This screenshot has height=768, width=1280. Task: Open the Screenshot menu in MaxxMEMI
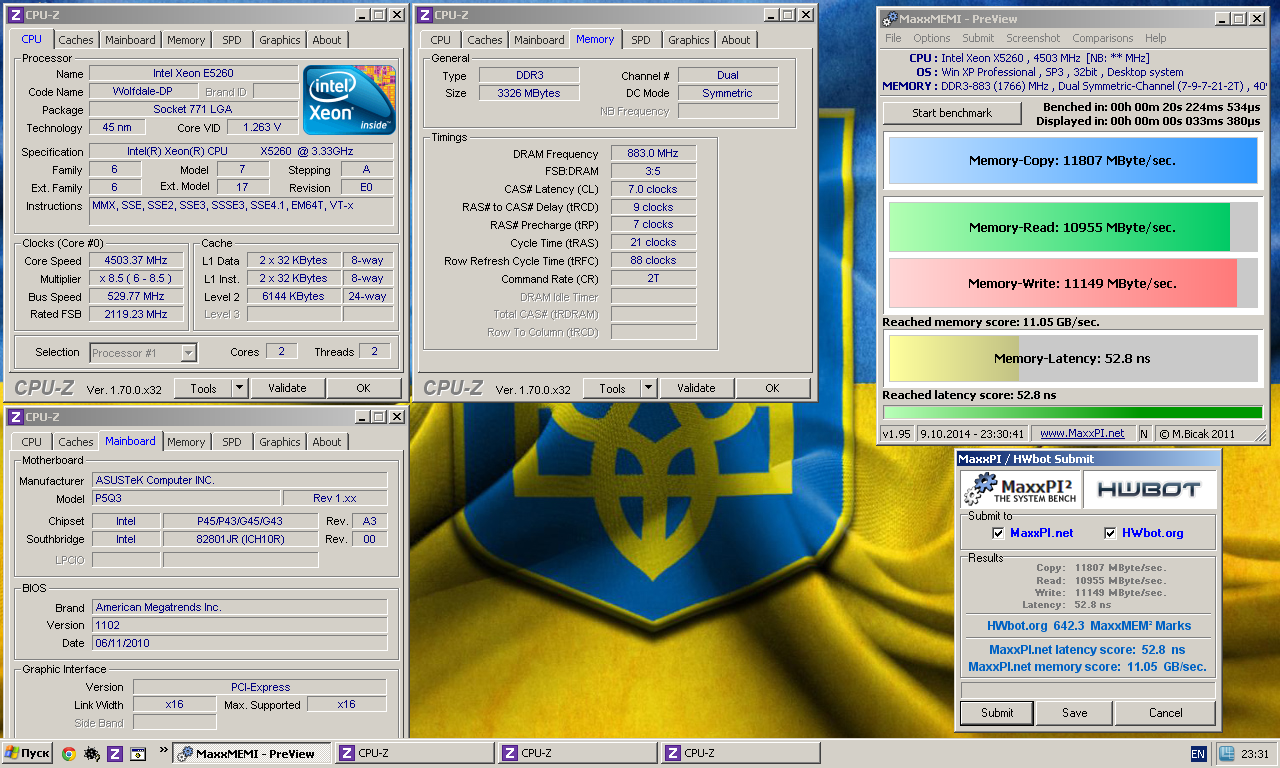click(1033, 38)
